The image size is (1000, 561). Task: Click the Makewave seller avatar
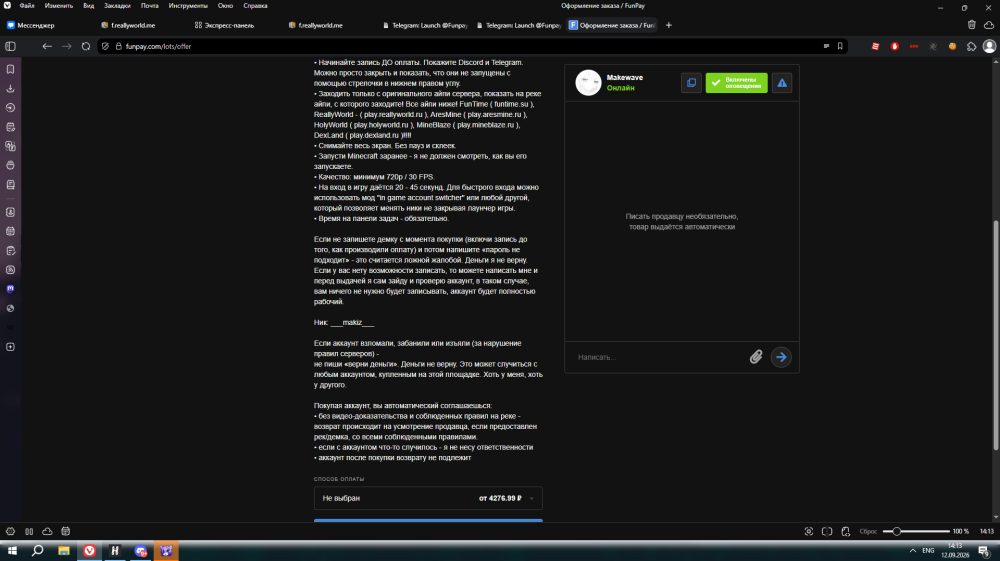588,82
